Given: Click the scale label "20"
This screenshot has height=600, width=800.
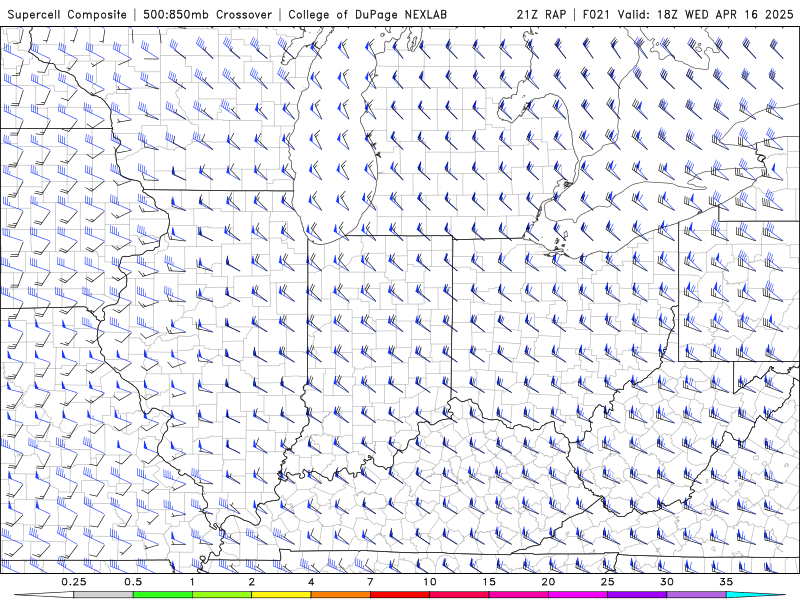Looking at the screenshot, I should coord(548,582).
